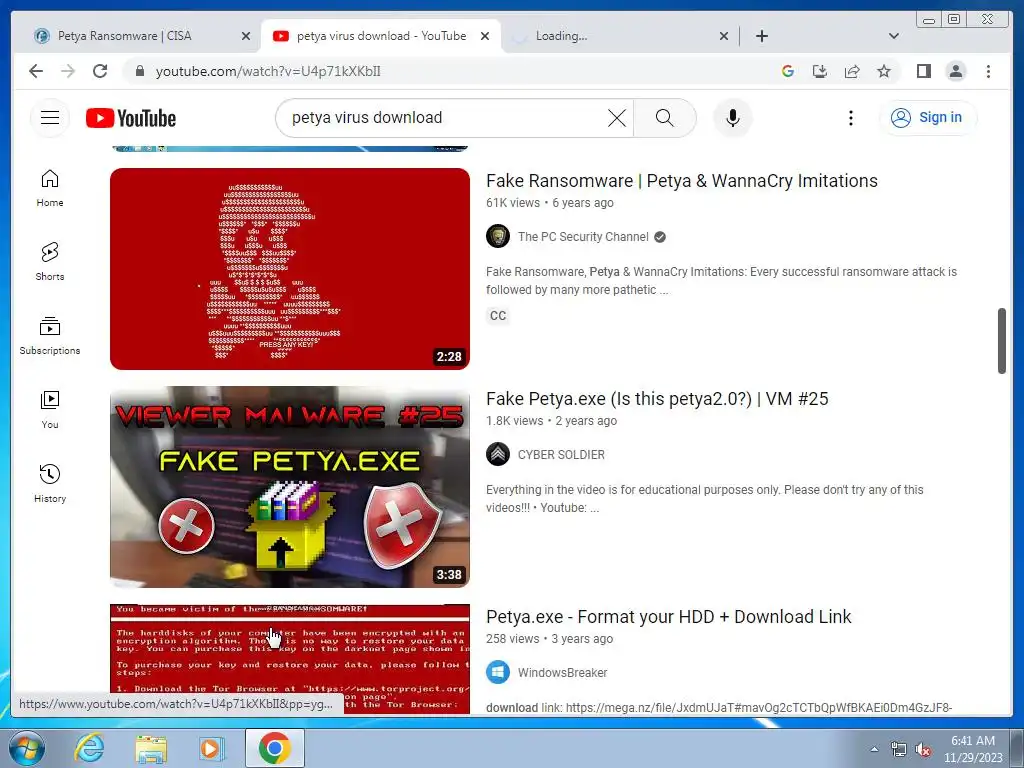Click the magnifier search button
Screen dimensions: 1024x768
(x=664, y=118)
